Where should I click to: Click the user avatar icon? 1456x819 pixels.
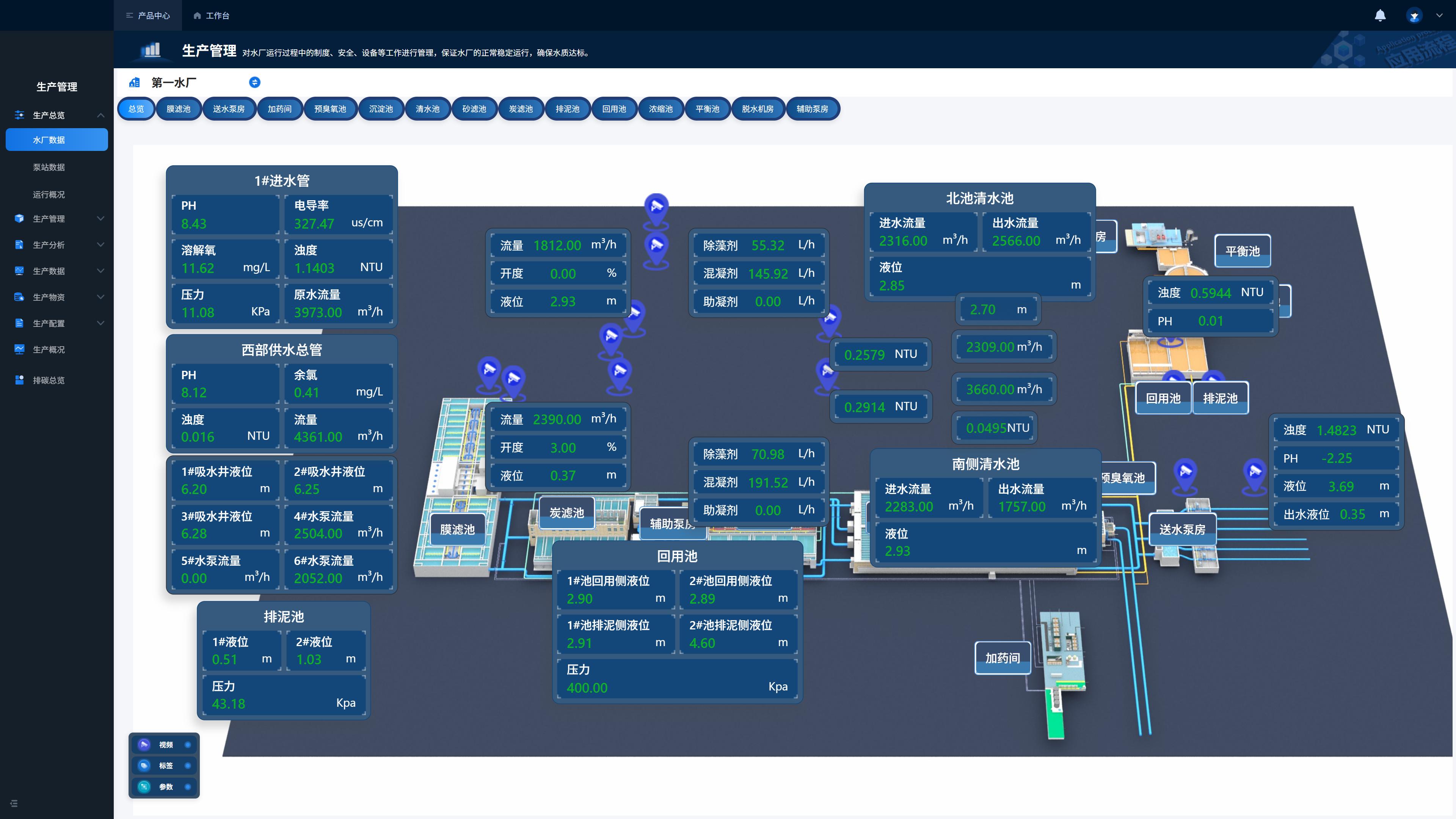(x=1414, y=15)
